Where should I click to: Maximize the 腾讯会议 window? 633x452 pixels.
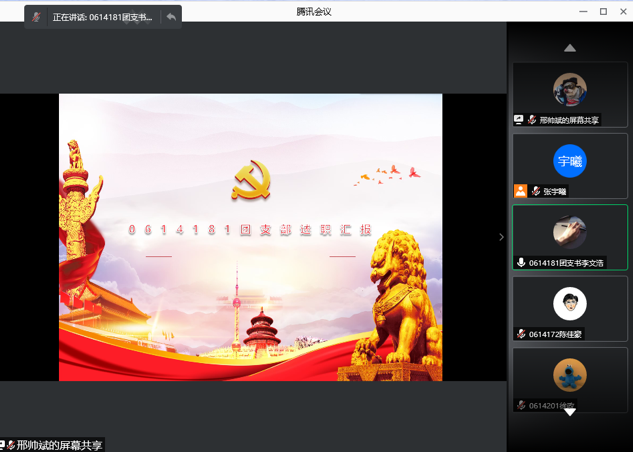point(603,11)
